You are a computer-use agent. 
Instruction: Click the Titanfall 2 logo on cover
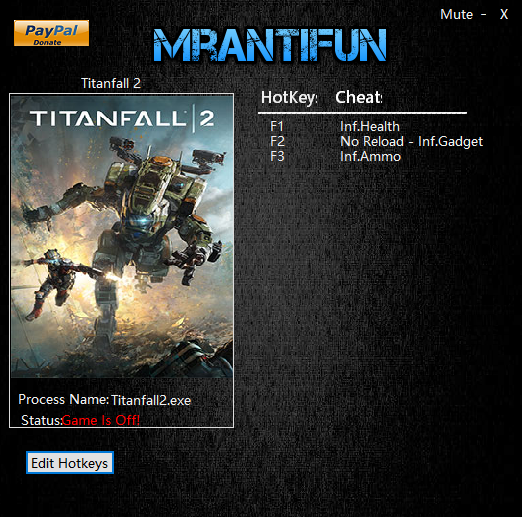[x=122, y=118]
